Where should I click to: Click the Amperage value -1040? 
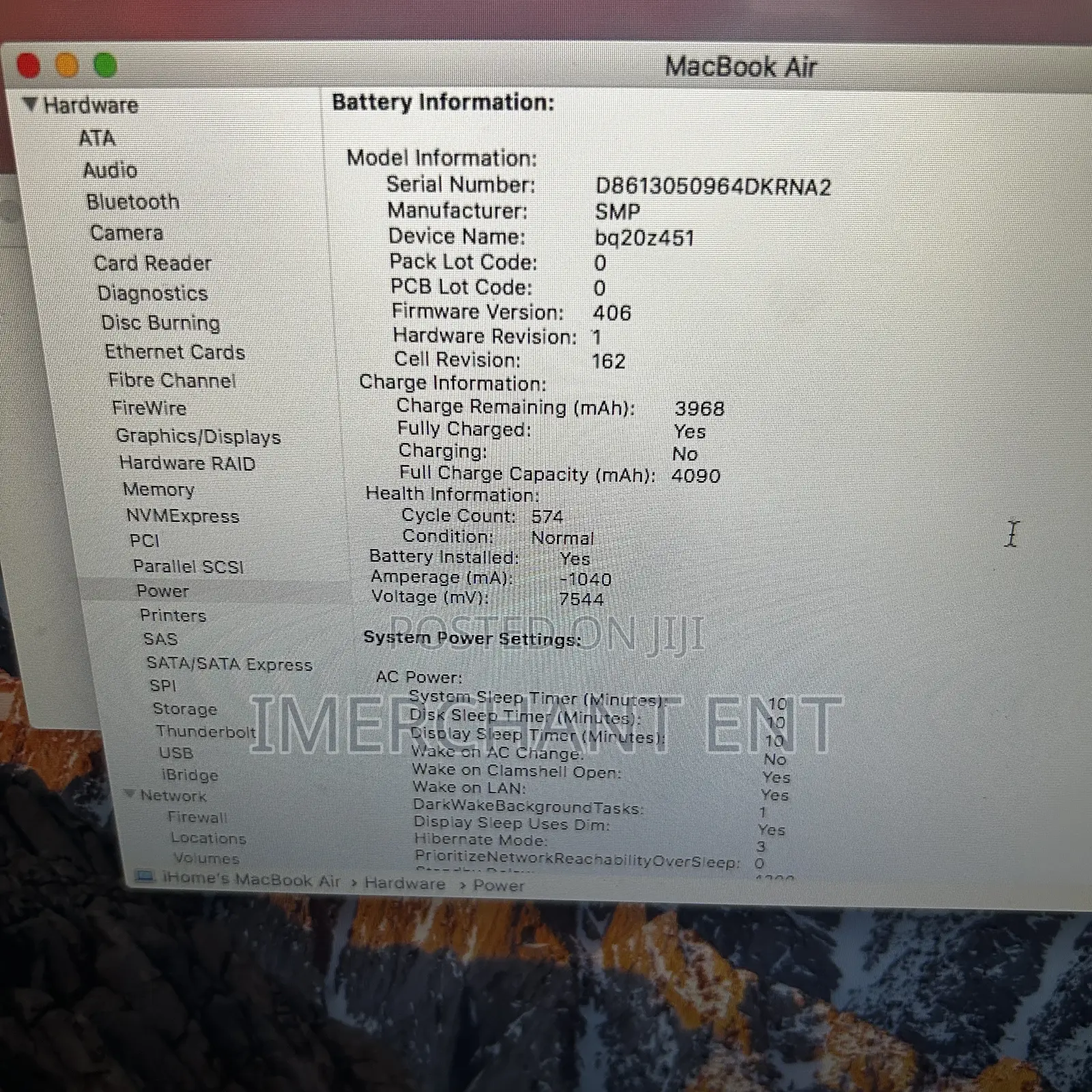coord(585,579)
